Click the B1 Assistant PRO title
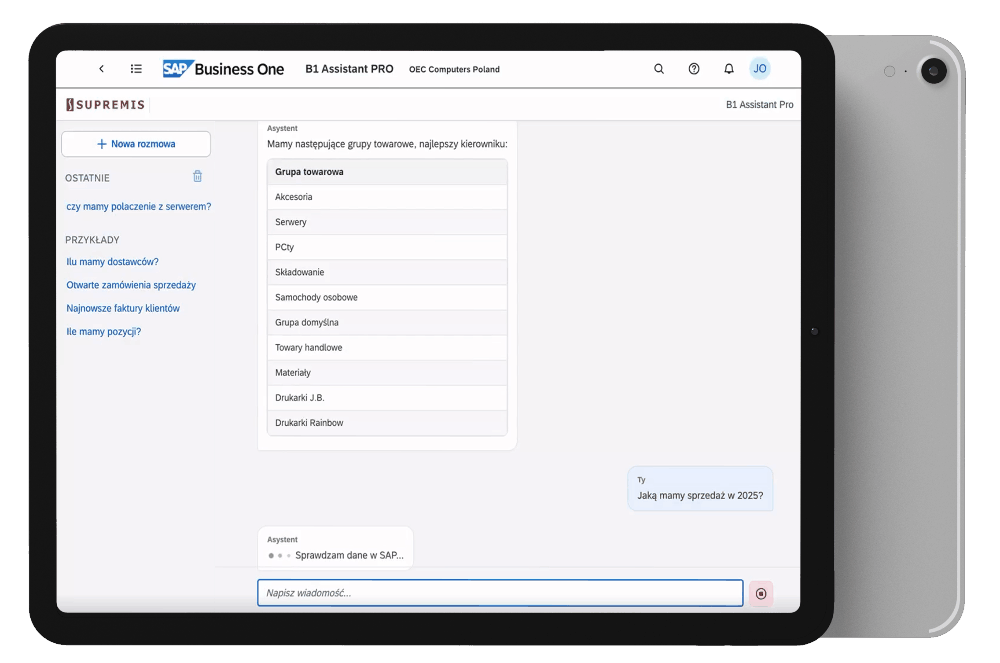 coord(349,69)
